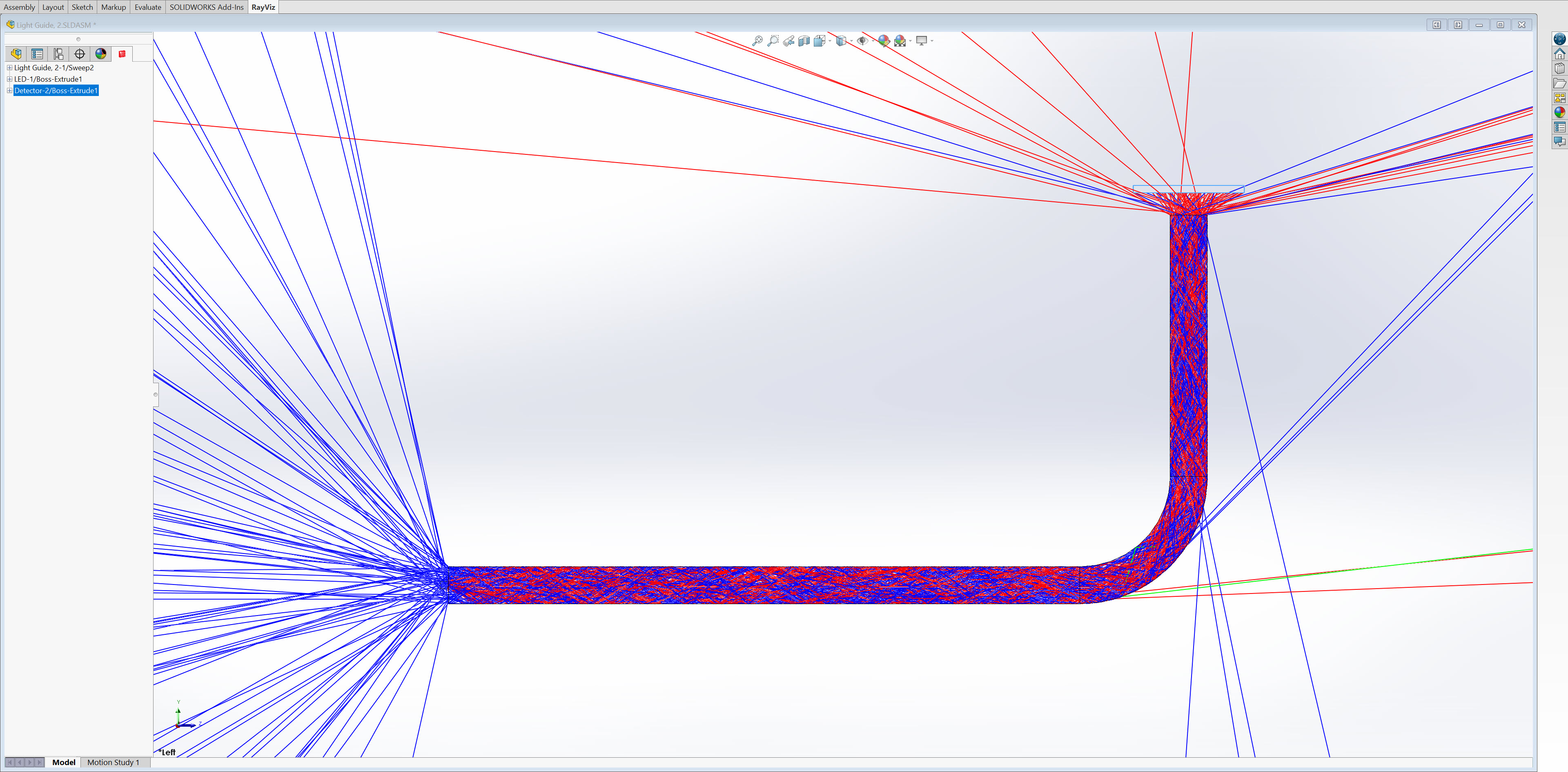This screenshot has width=1568, height=772.
Task: Open the View Orientation dropdown arrow
Action: pos(830,41)
